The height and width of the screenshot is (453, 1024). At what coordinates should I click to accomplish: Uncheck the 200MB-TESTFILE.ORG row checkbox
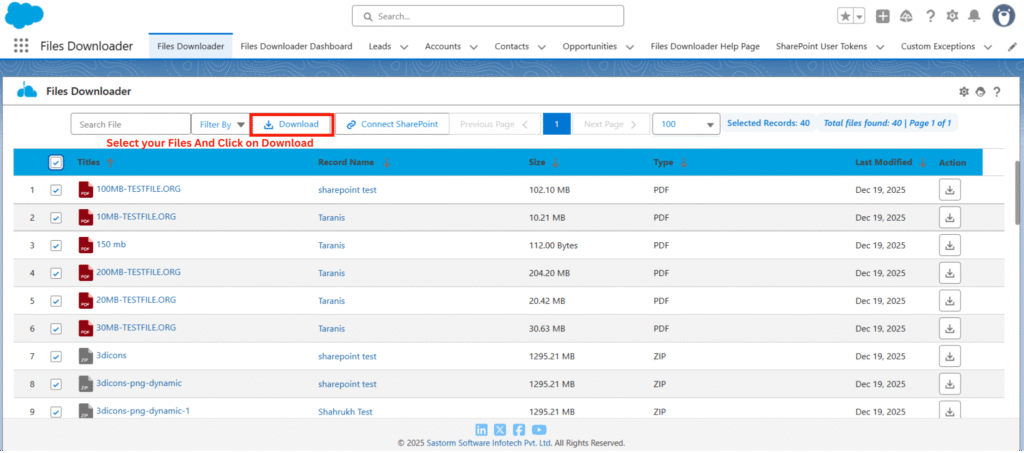(56, 273)
